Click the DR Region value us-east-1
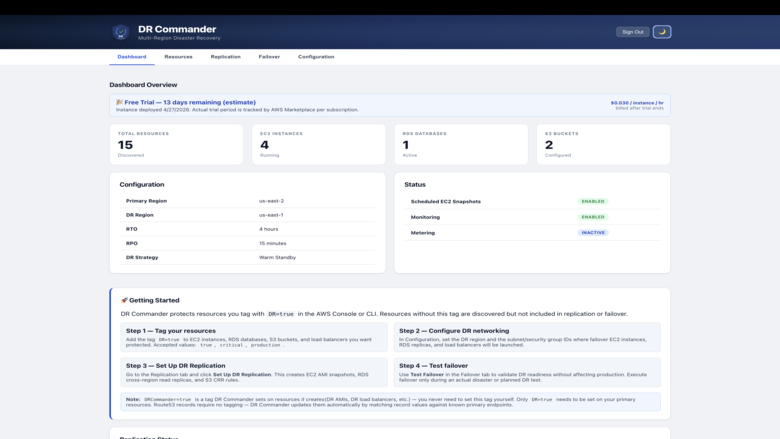 (x=271, y=215)
